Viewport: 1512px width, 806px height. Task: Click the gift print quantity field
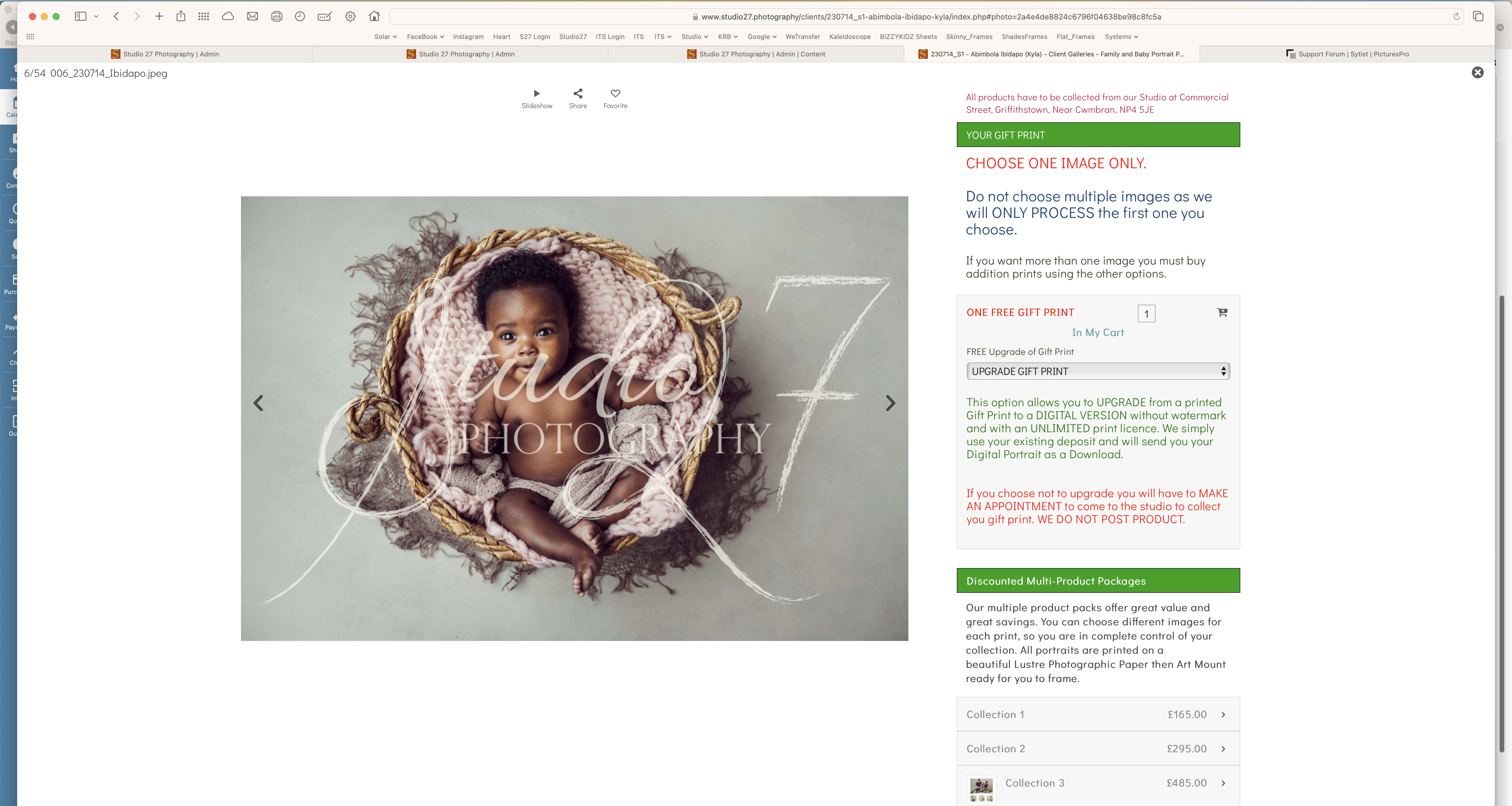[1146, 314]
